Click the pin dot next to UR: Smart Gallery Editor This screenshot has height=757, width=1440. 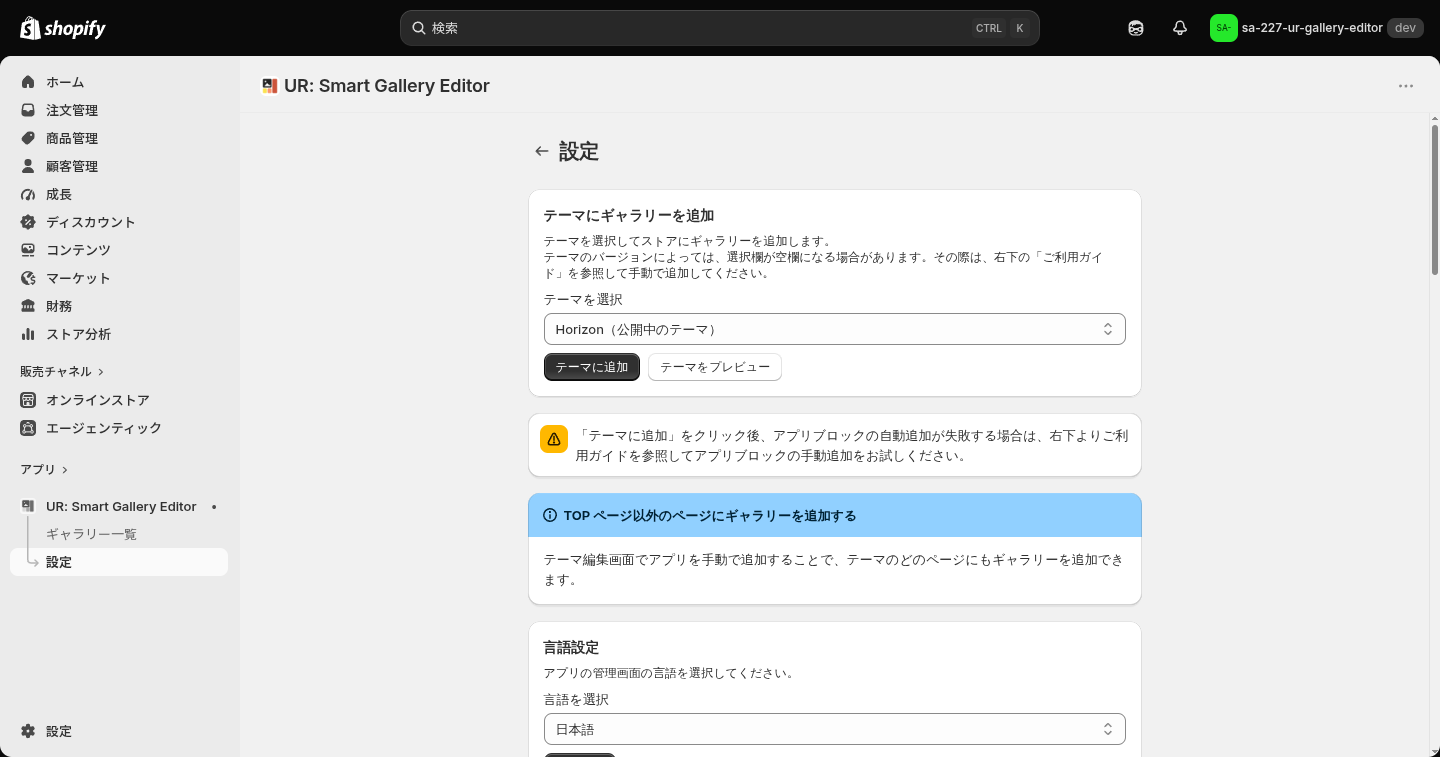[214, 507]
